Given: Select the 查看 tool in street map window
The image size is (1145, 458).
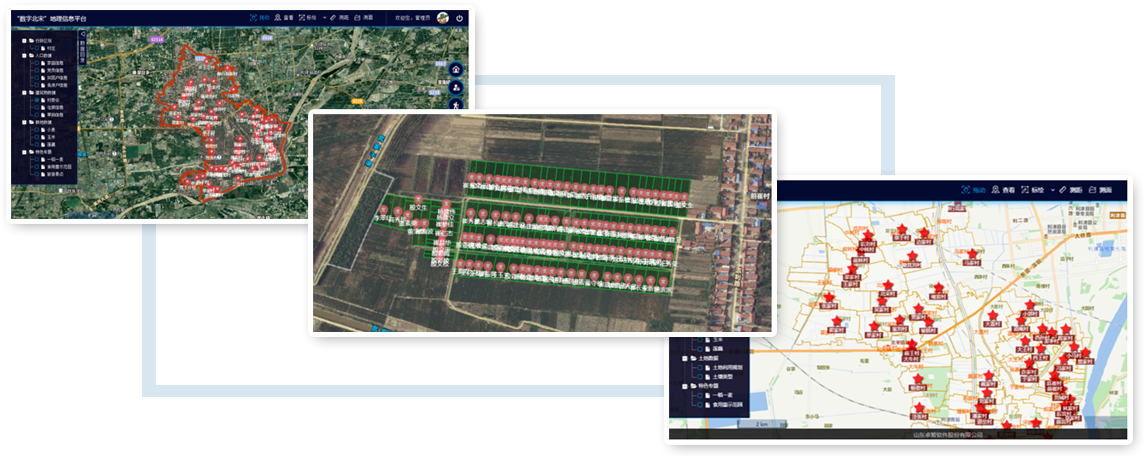Looking at the screenshot, I should coord(1003,190).
